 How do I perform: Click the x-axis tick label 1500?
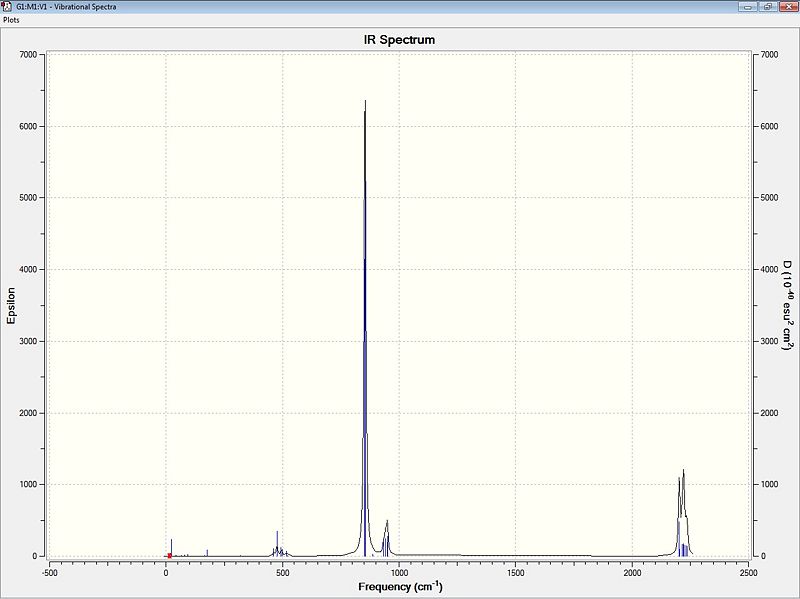pyautogui.click(x=516, y=572)
